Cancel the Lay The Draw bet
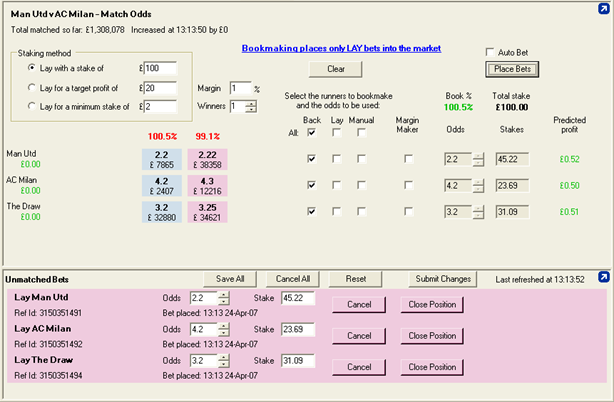Screen dimensions: 614x402 359,367
